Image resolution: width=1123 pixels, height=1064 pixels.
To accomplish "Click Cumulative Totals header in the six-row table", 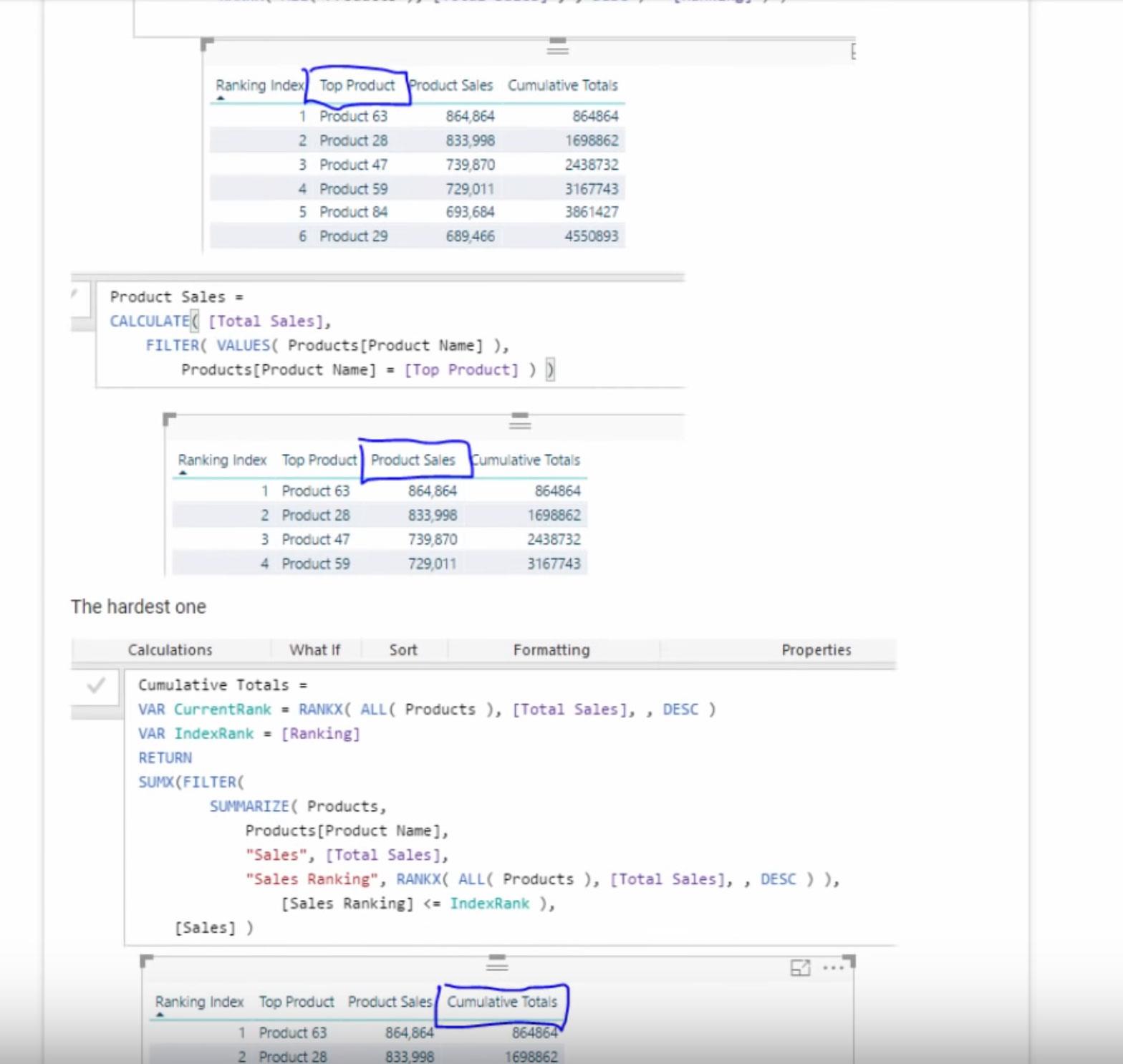I will click(x=563, y=85).
